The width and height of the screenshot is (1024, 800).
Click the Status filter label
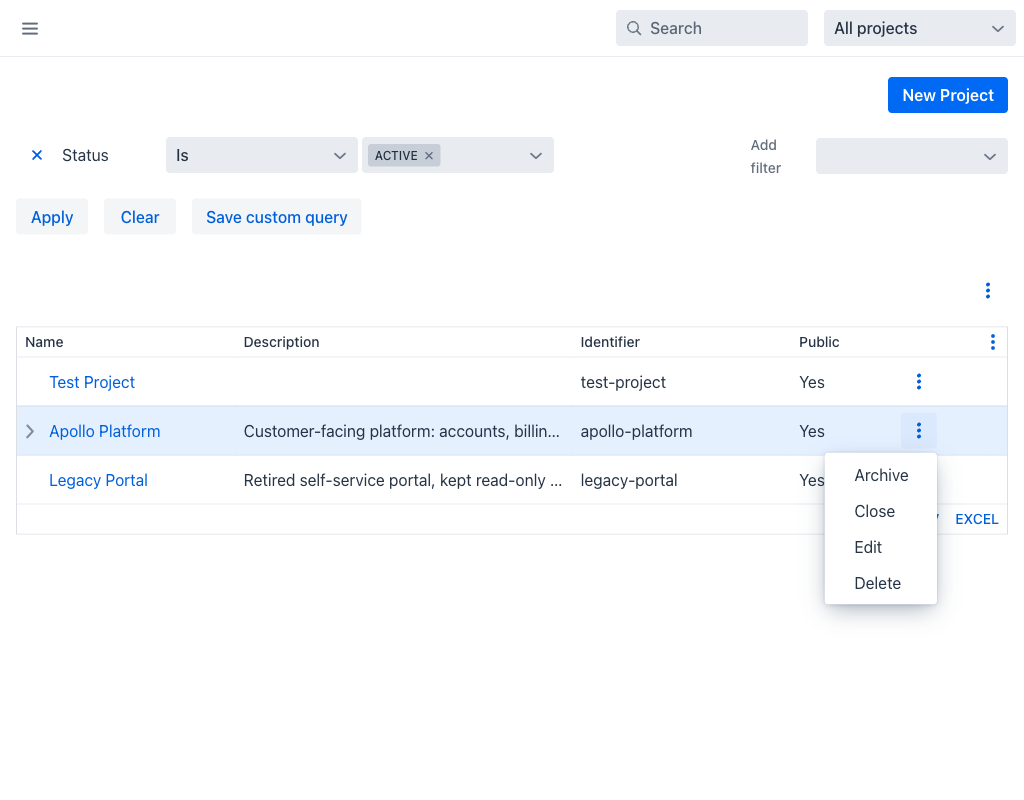click(85, 155)
